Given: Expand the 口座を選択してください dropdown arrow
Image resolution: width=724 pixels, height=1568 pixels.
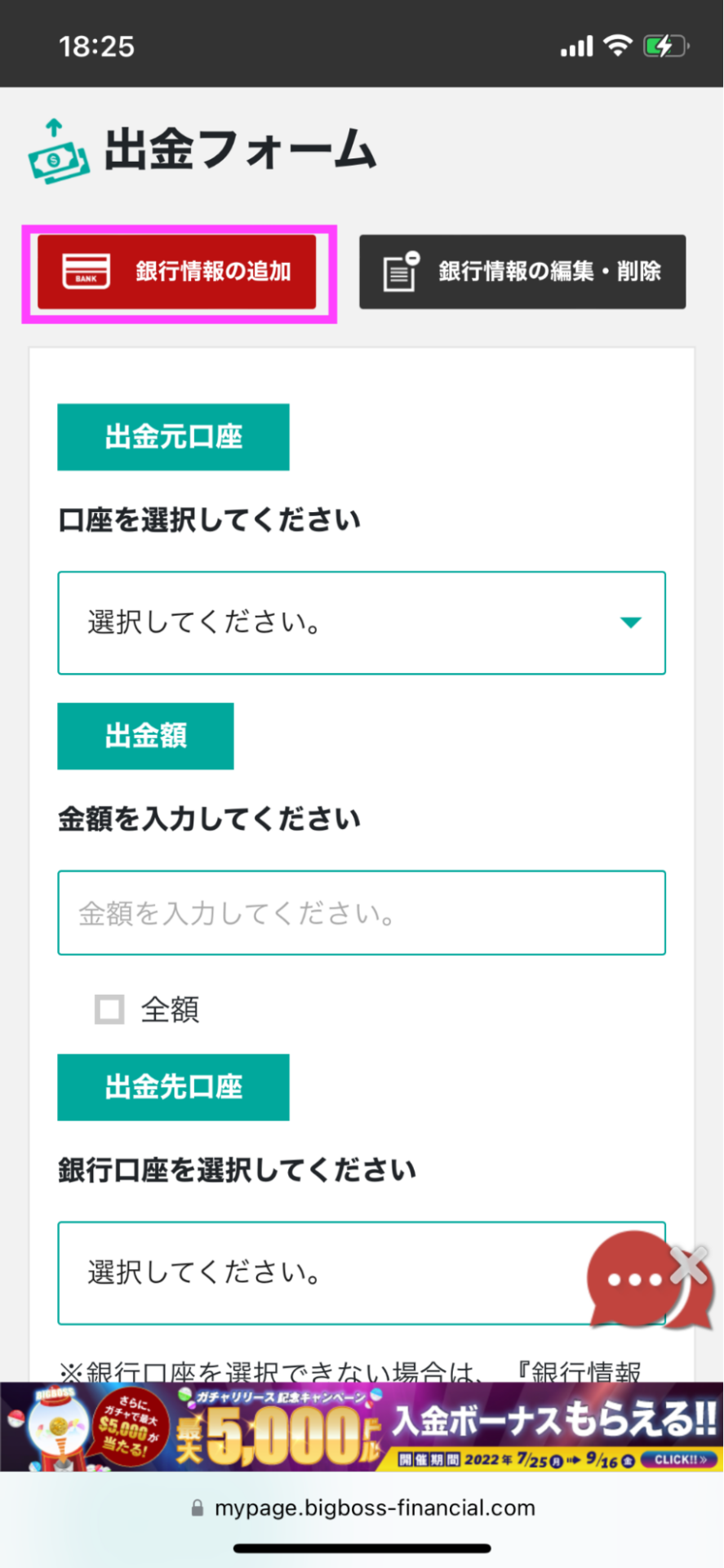Looking at the screenshot, I should 630,623.
